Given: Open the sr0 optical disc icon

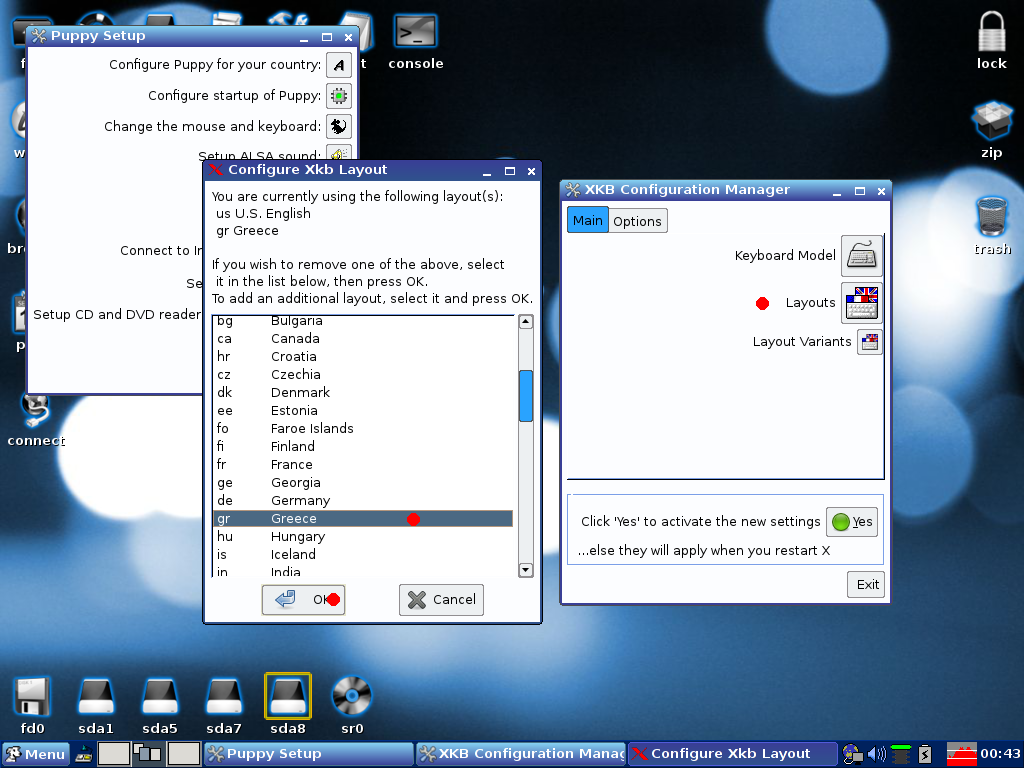Looking at the screenshot, I should [x=352, y=705].
